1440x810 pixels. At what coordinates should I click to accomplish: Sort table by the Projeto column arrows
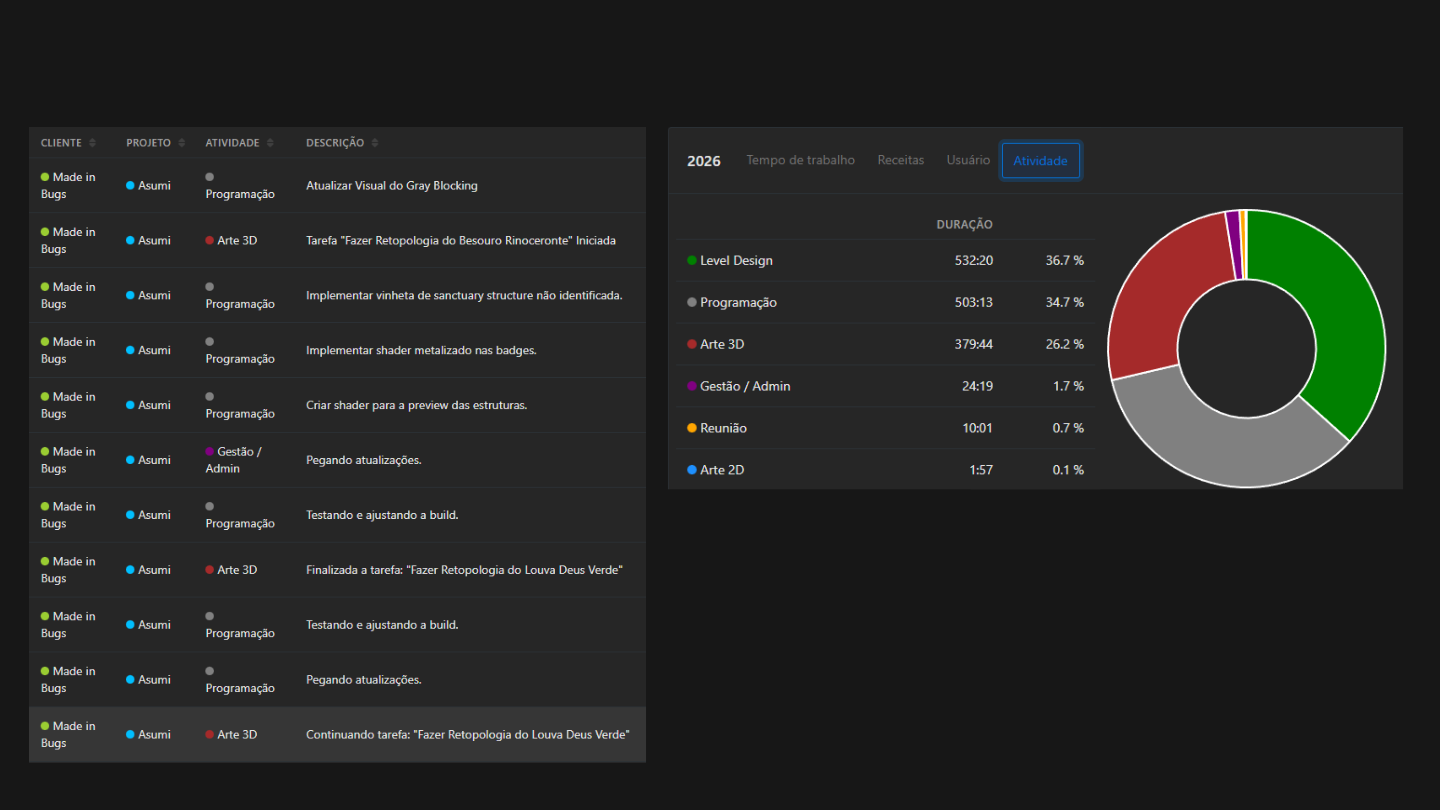point(182,143)
